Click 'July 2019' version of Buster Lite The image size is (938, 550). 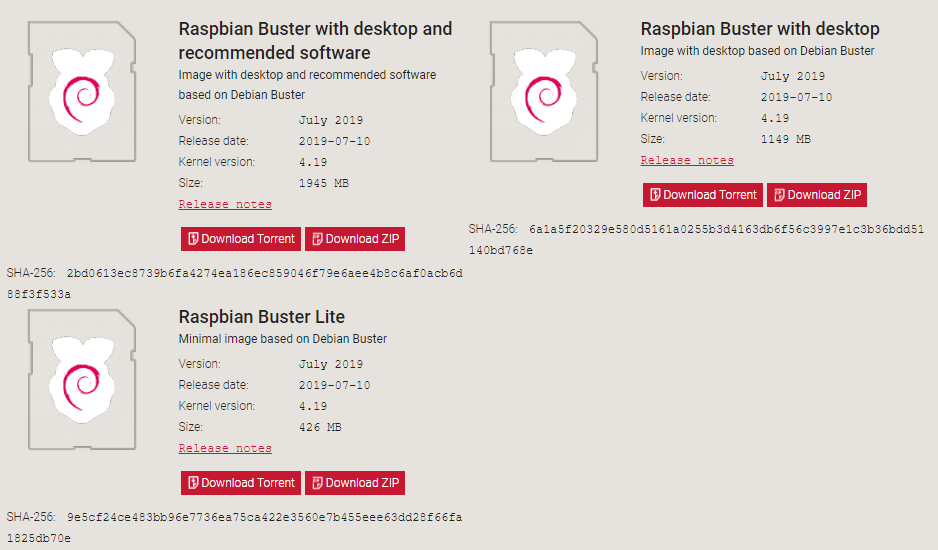tap(331, 364)
